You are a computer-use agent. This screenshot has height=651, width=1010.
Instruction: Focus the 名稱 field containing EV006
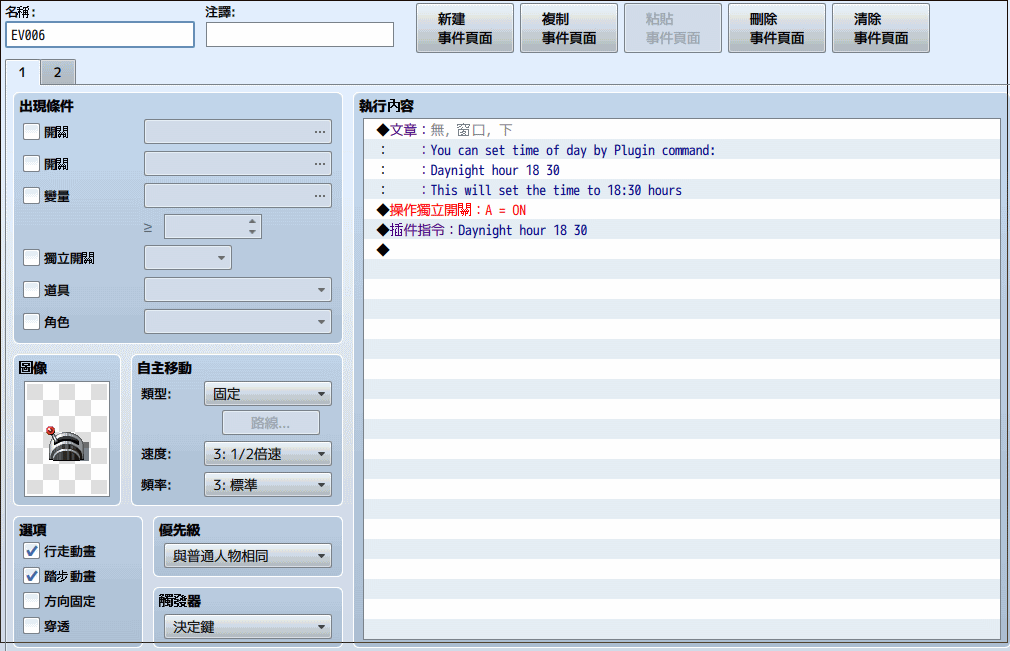click(100, 35)
